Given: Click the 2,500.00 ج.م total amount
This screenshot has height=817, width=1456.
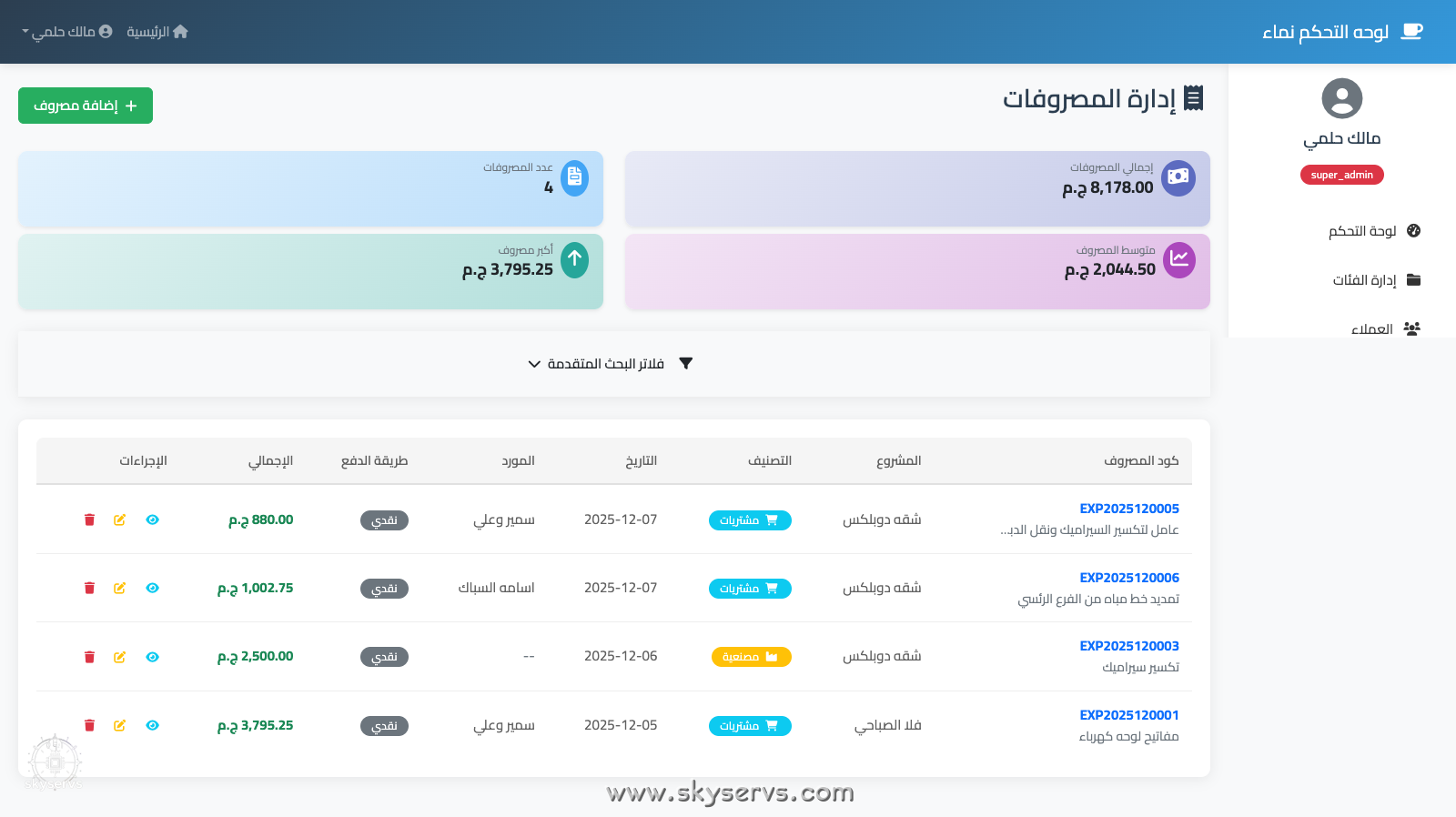Looking at the screenshot, I should tap(255, 656).
